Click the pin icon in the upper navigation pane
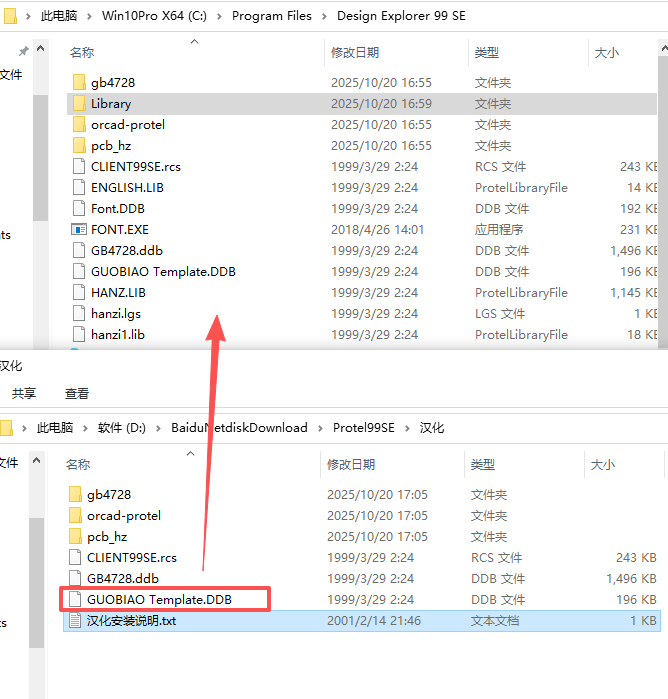This screenshot has height=699, width=668. coord(23,51)
